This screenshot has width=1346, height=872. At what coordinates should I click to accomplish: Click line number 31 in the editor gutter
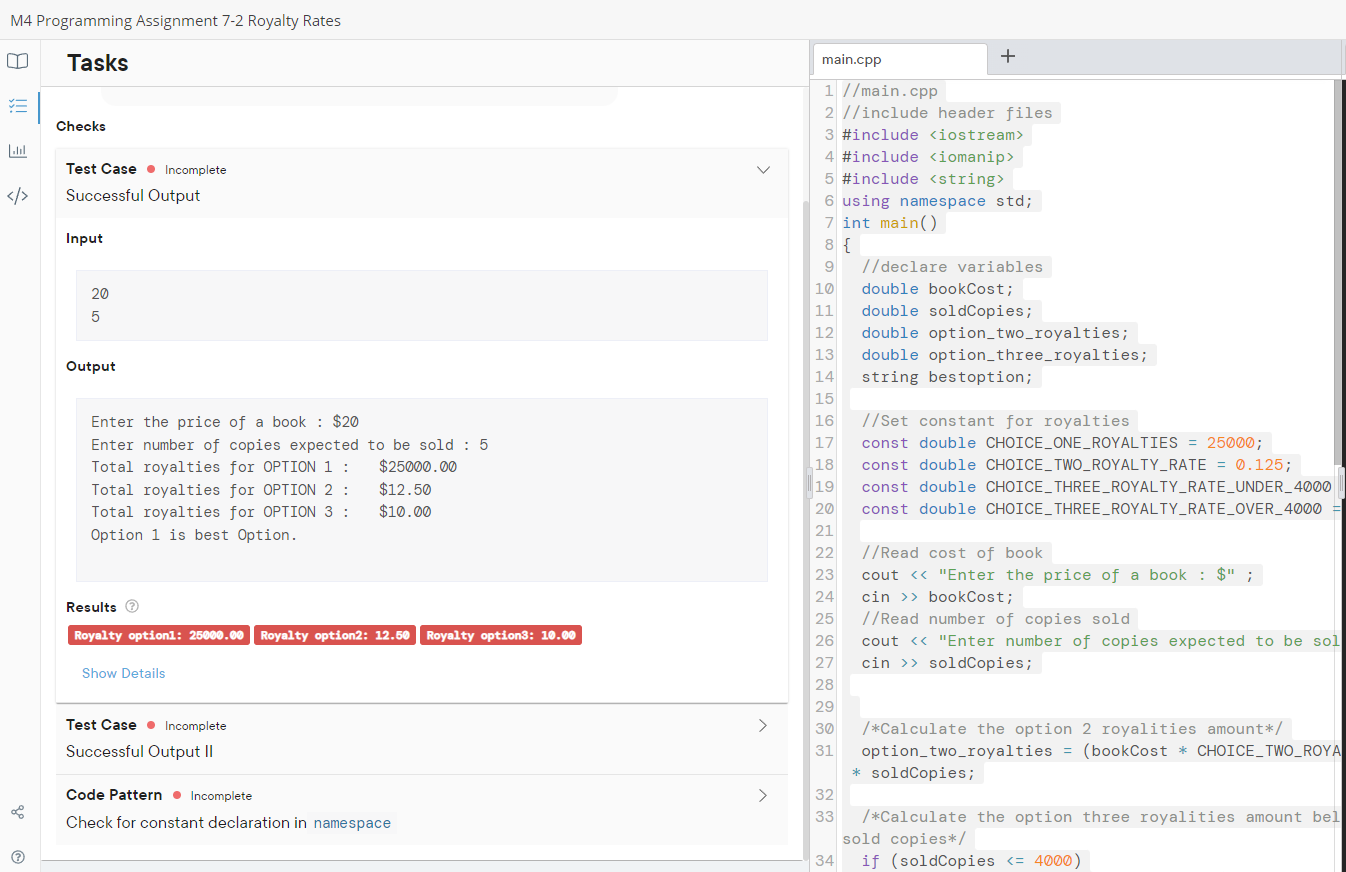click(x=825, y=751)
